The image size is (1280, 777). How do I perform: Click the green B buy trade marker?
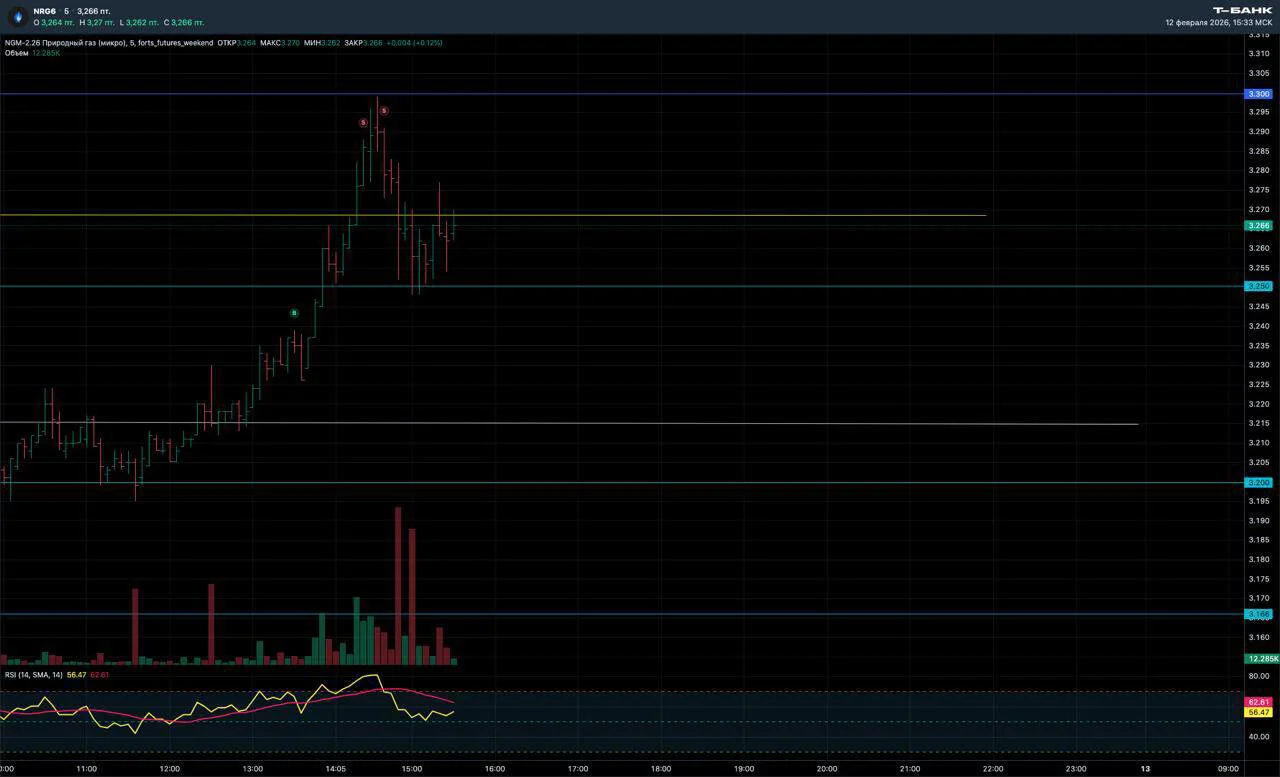coord(294,313)
